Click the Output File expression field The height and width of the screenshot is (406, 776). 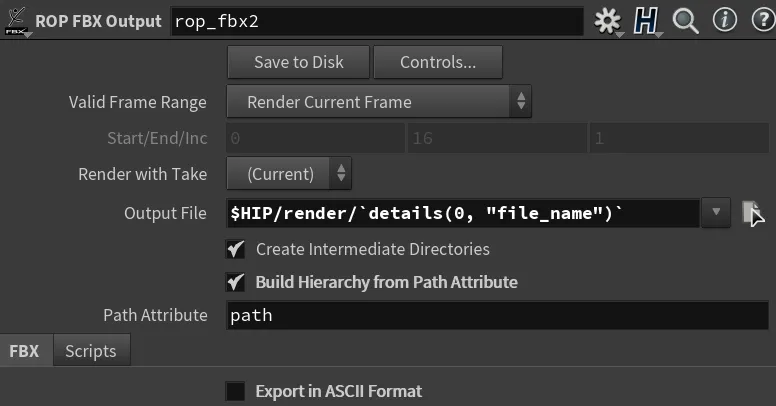pos(463,213)
